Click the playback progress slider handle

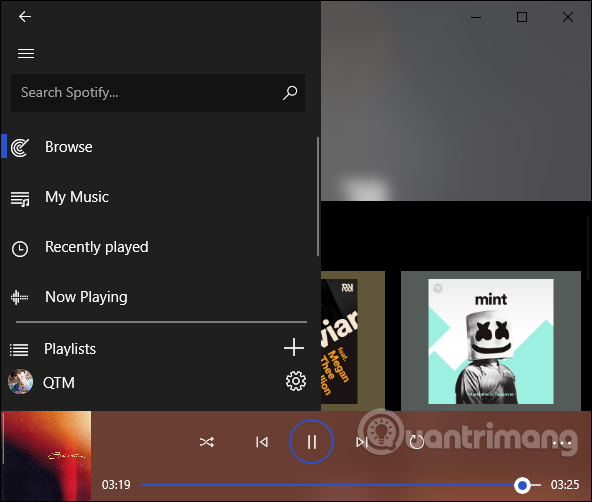pyautogui.click(x=522, y=485)
